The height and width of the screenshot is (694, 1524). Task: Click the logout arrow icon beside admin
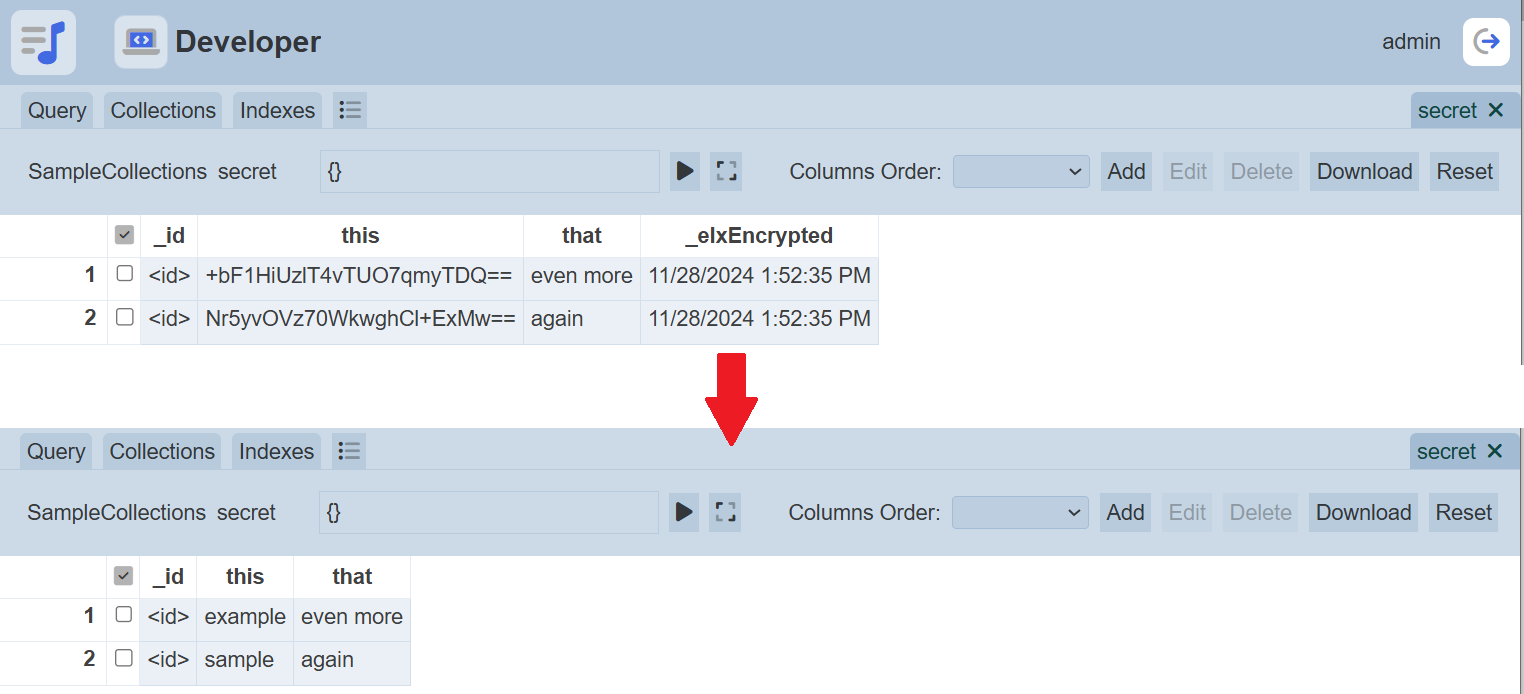(x=1486, y=42)
